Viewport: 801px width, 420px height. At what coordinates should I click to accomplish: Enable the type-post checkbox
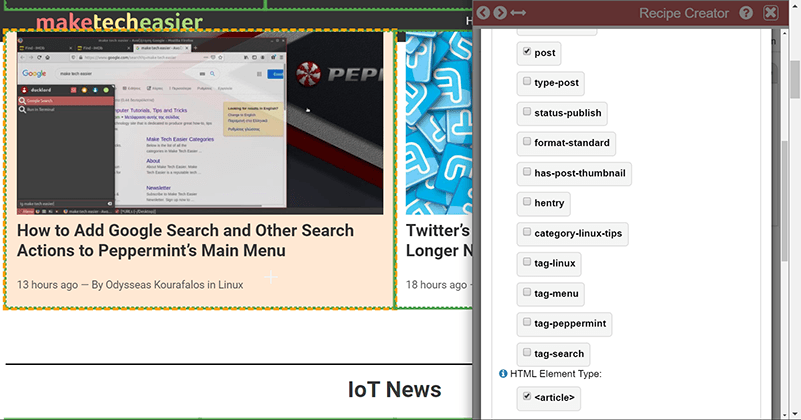click(527, 81)
